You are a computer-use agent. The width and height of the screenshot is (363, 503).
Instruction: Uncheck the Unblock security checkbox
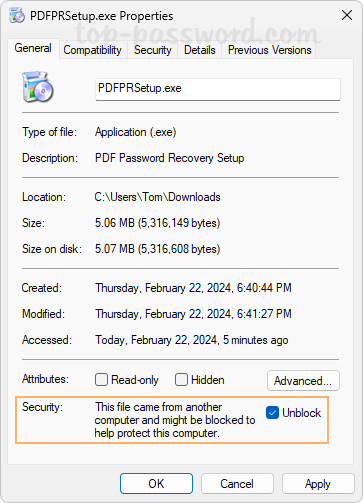click(272, 413)
